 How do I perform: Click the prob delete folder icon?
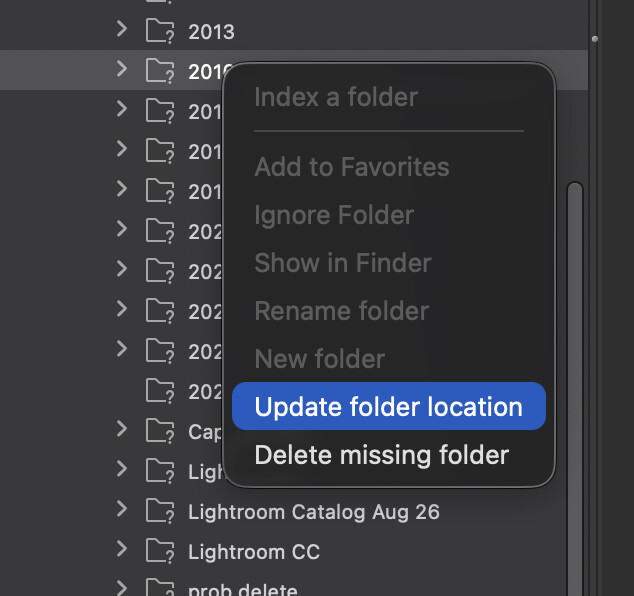coord(160,588)
